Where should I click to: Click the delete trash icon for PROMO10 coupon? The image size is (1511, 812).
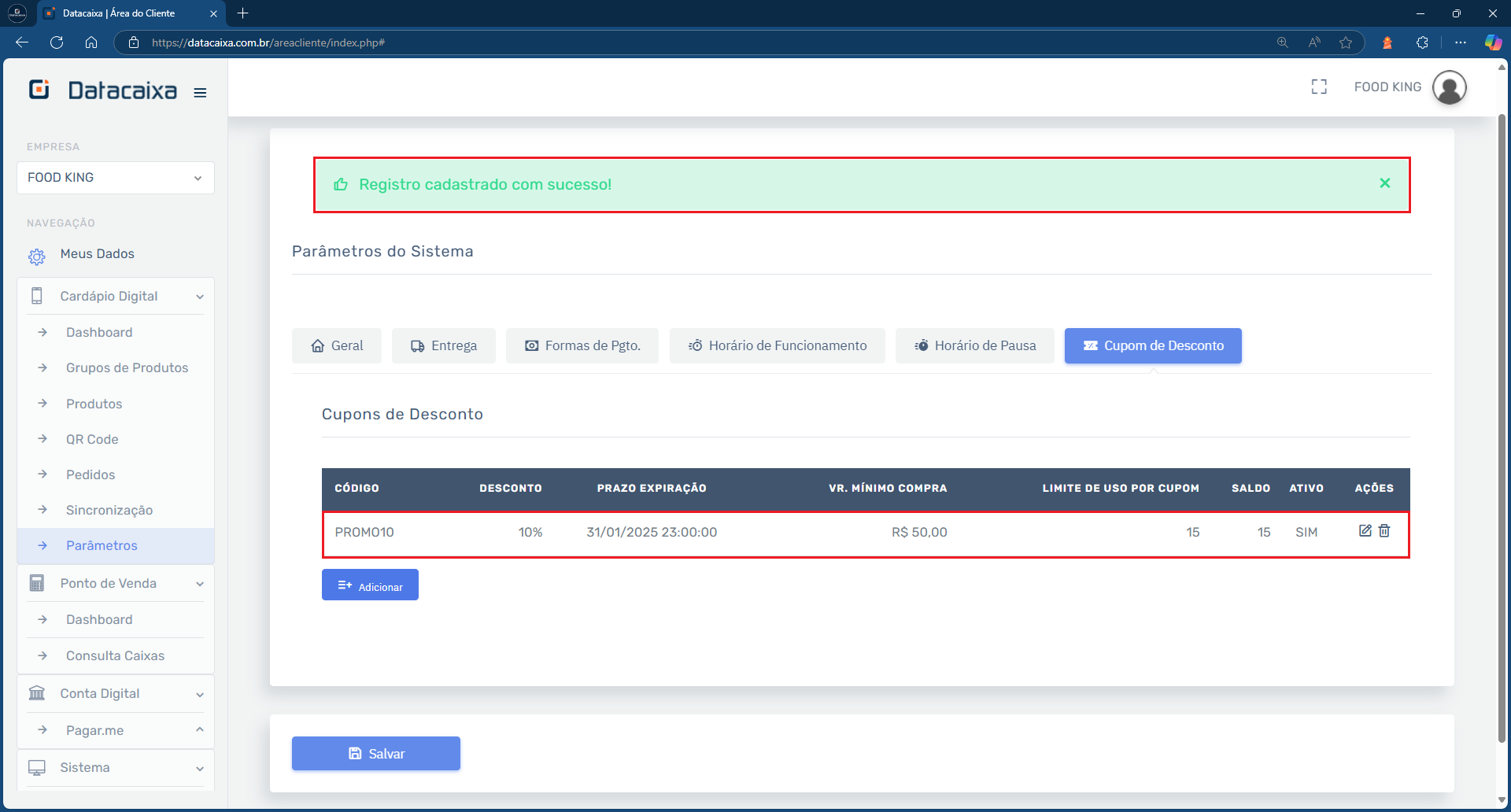[x=1385, y=531]
